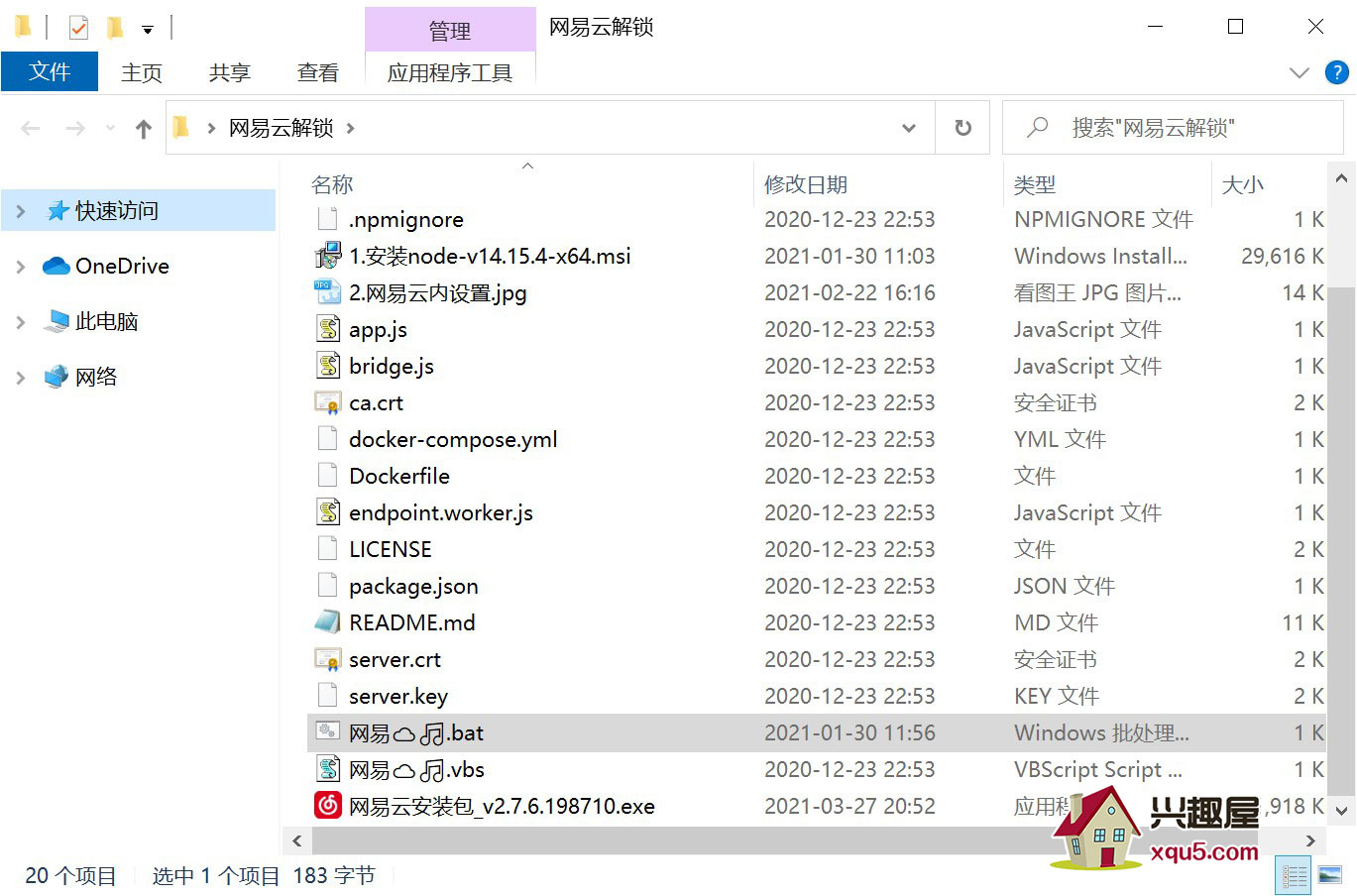Click the 网易云安装包 exe red icon

point(328,806)
